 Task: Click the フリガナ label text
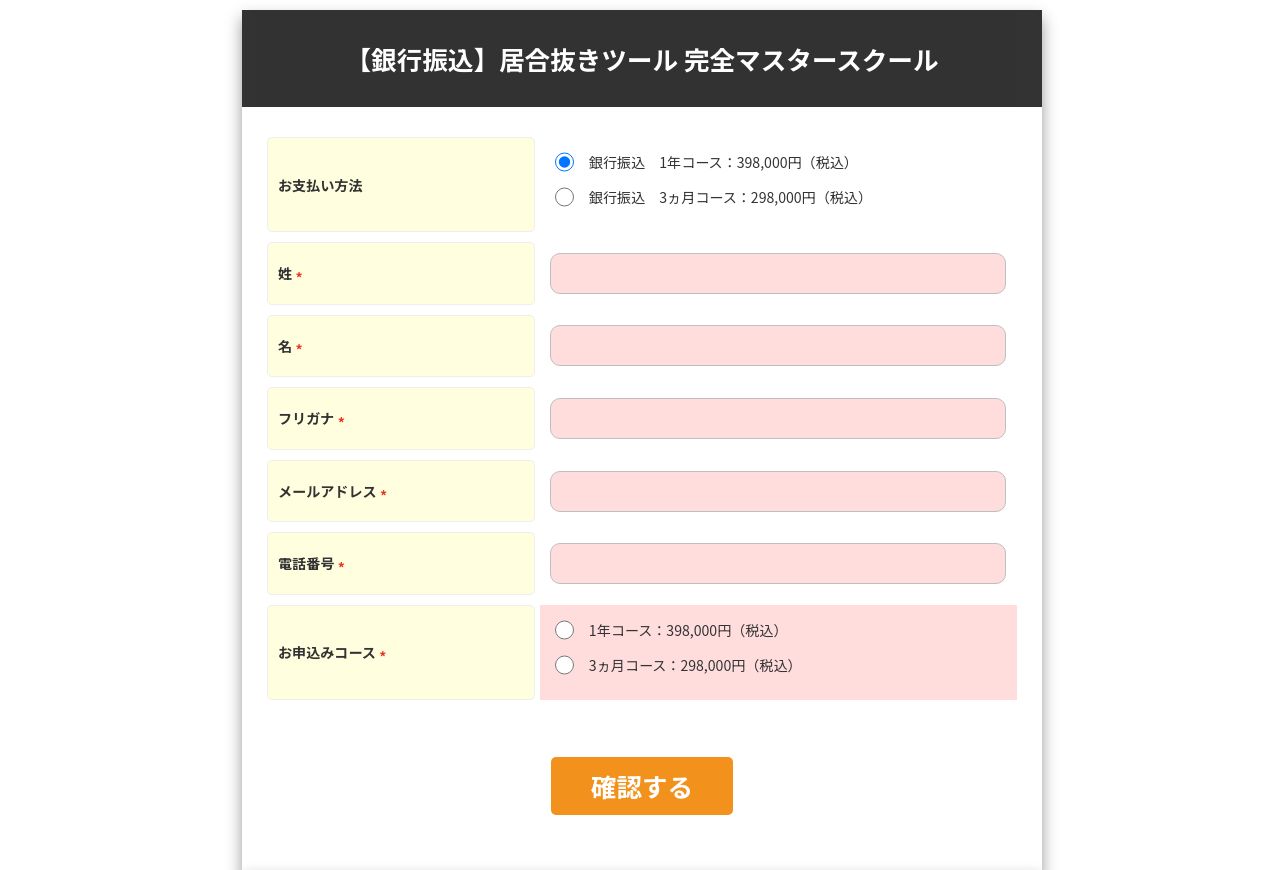coord(306,418)
